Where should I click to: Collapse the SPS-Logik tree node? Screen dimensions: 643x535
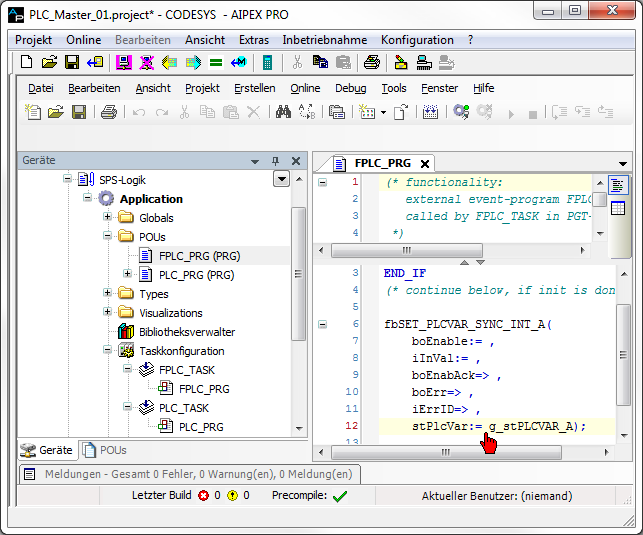point(67,179)
